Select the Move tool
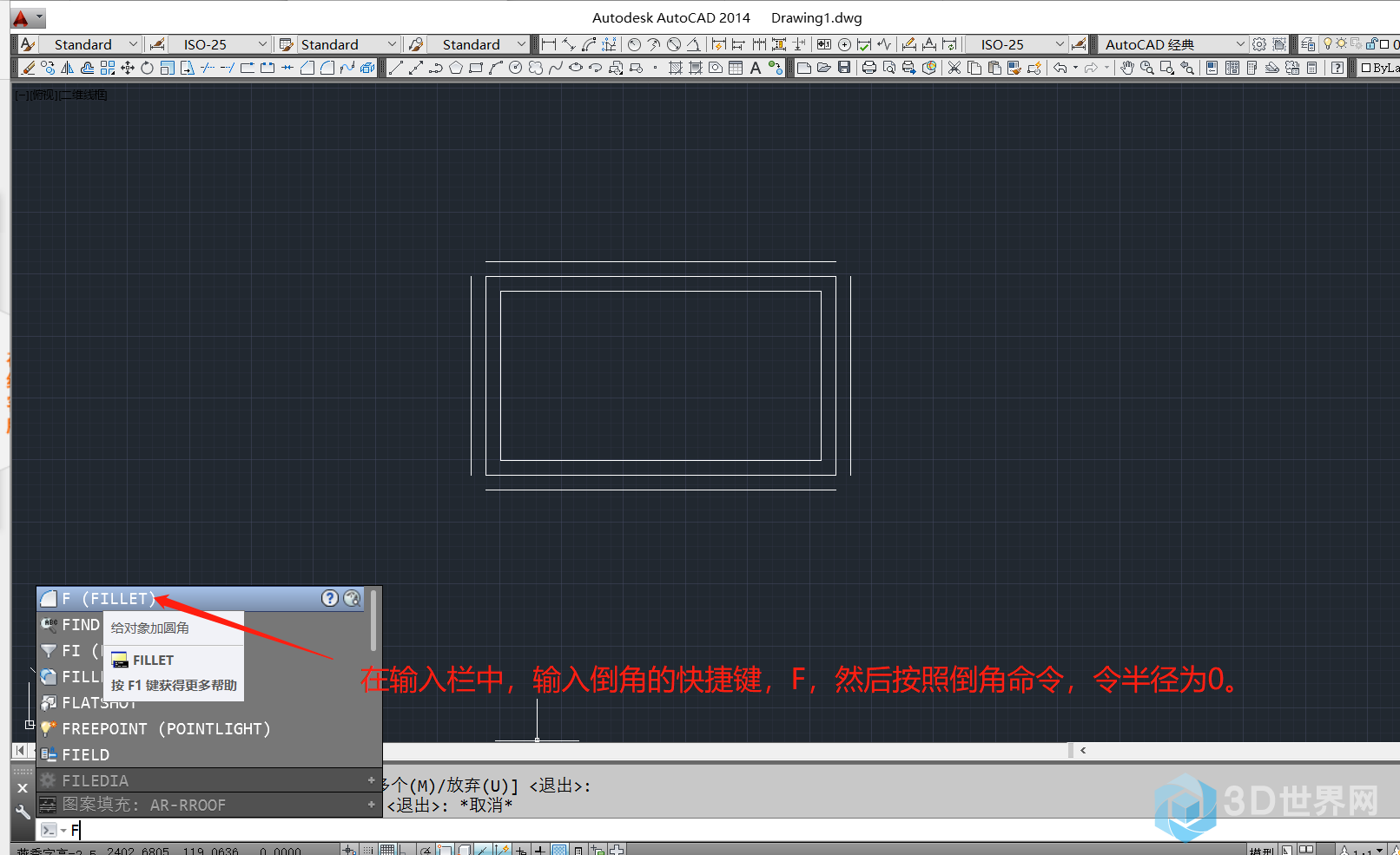 pyautogui.click(x=128, y=68)
